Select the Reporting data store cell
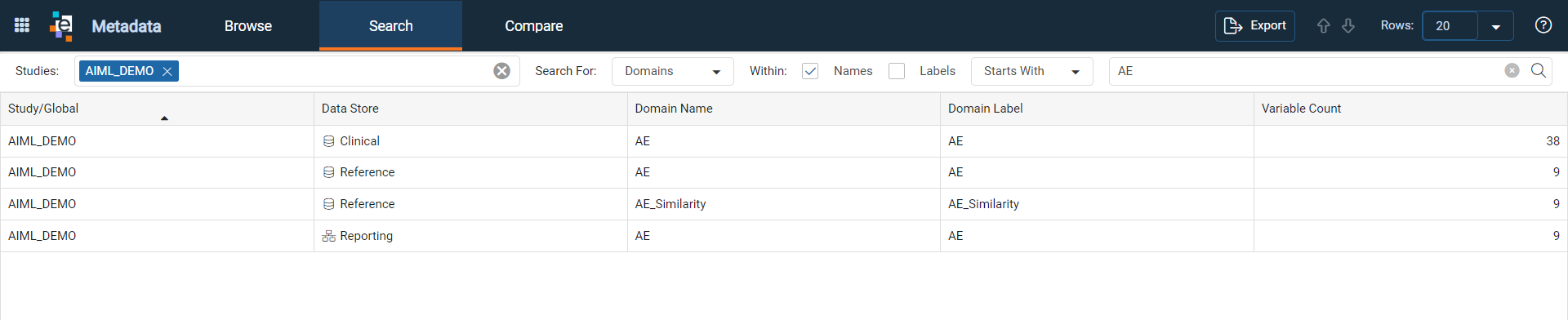Image resolution: width=1568 pixels, height=320 pixels. coord(470,236)
